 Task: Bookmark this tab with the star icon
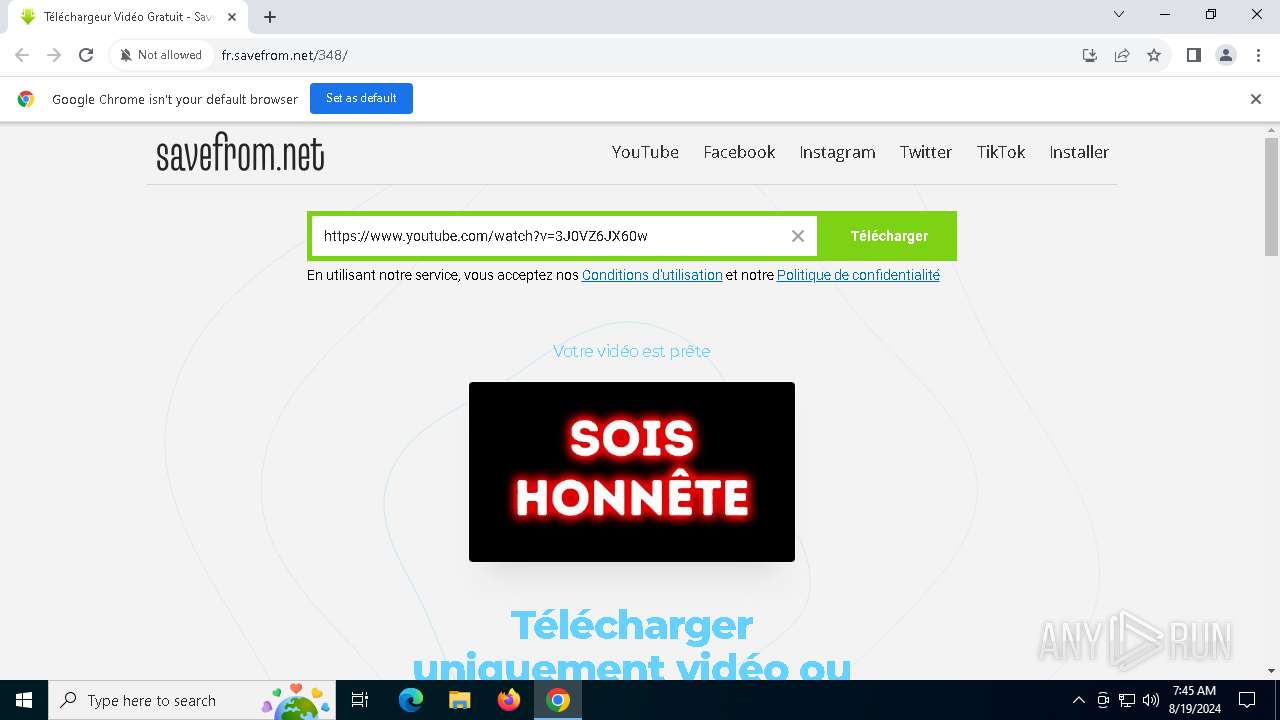pyautogui.click(x=1154, y=55)
